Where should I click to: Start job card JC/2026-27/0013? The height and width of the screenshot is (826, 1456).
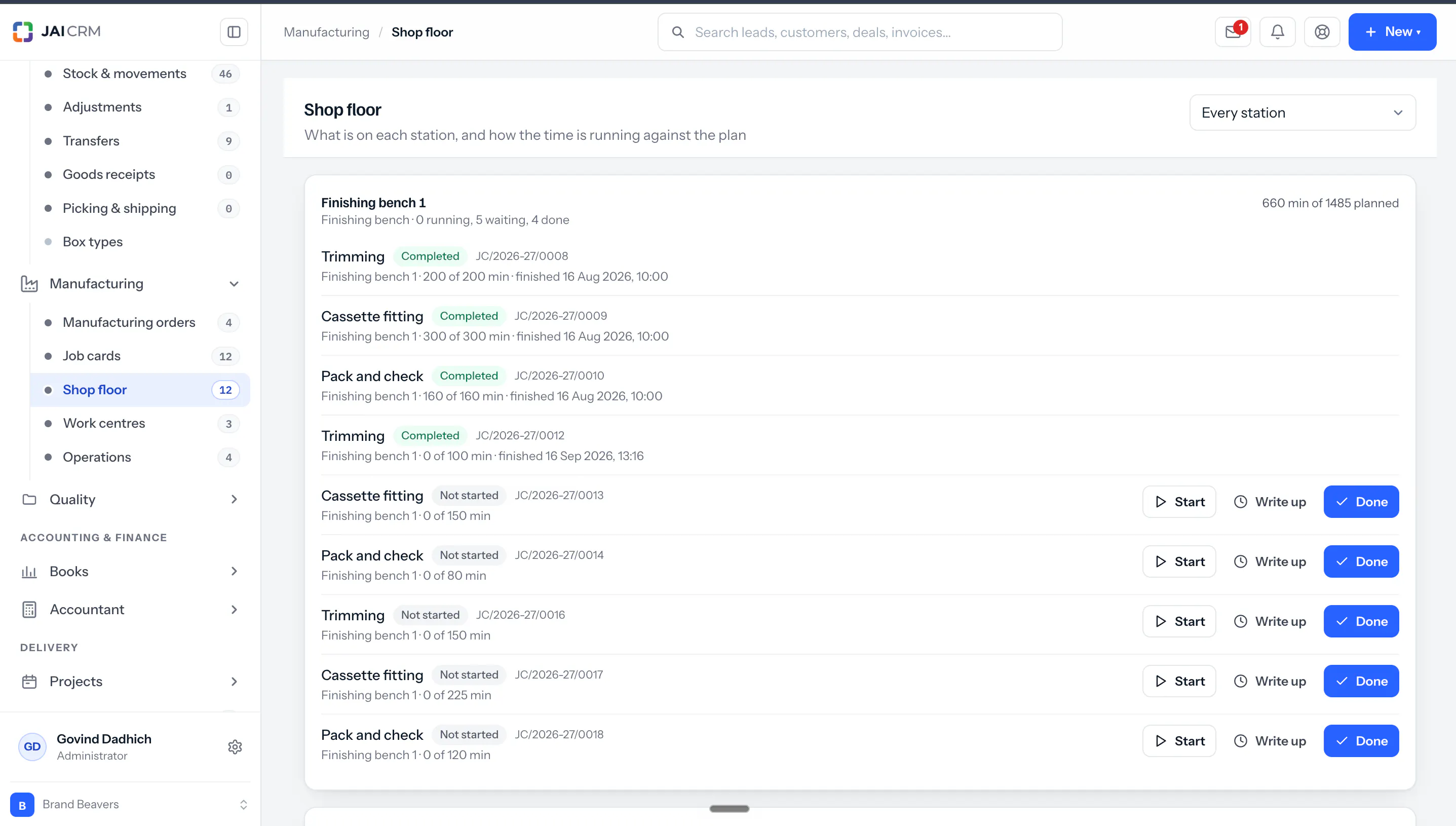(1179, 502)
